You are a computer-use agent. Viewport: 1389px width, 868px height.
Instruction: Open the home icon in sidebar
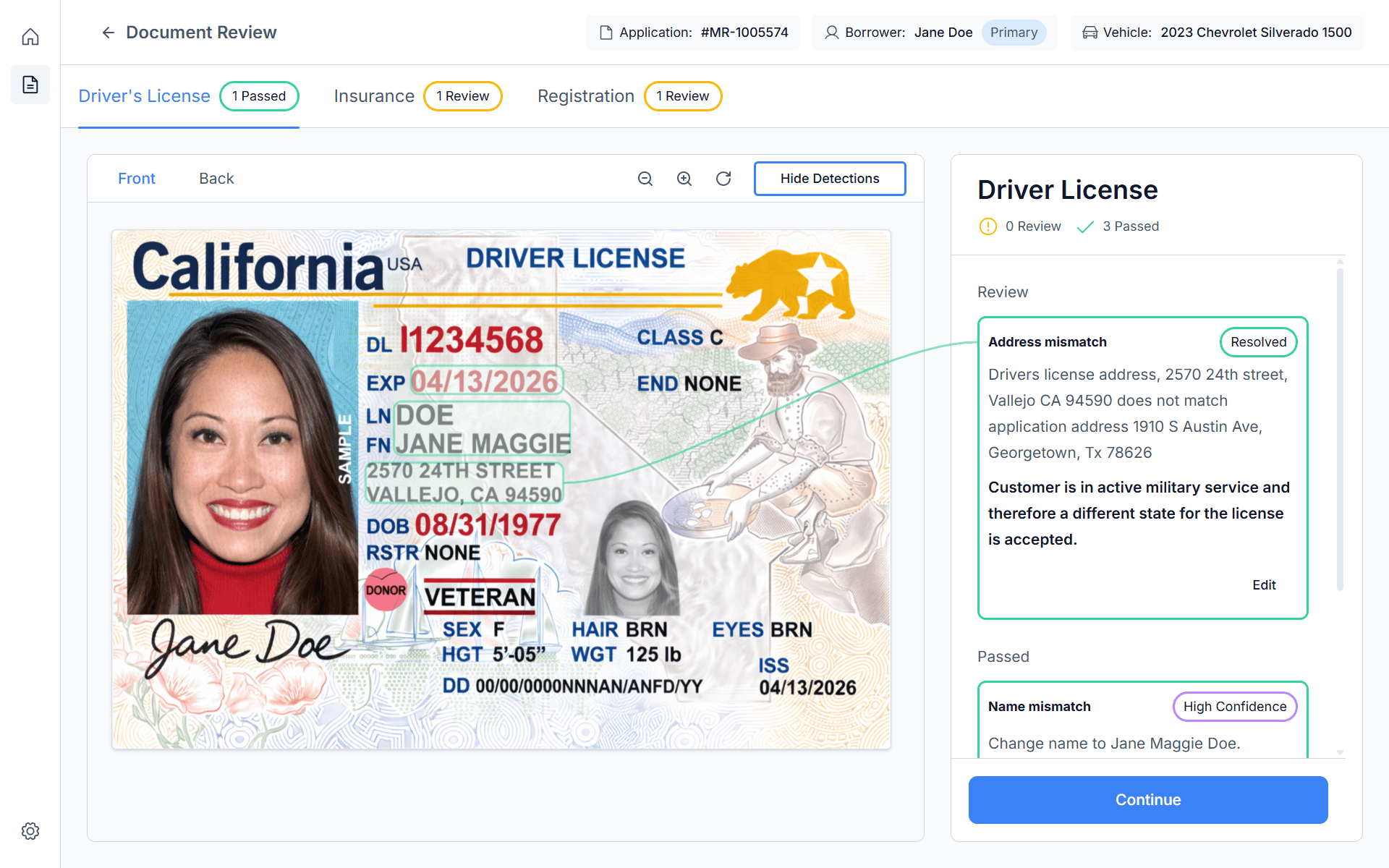coord(30,36)
